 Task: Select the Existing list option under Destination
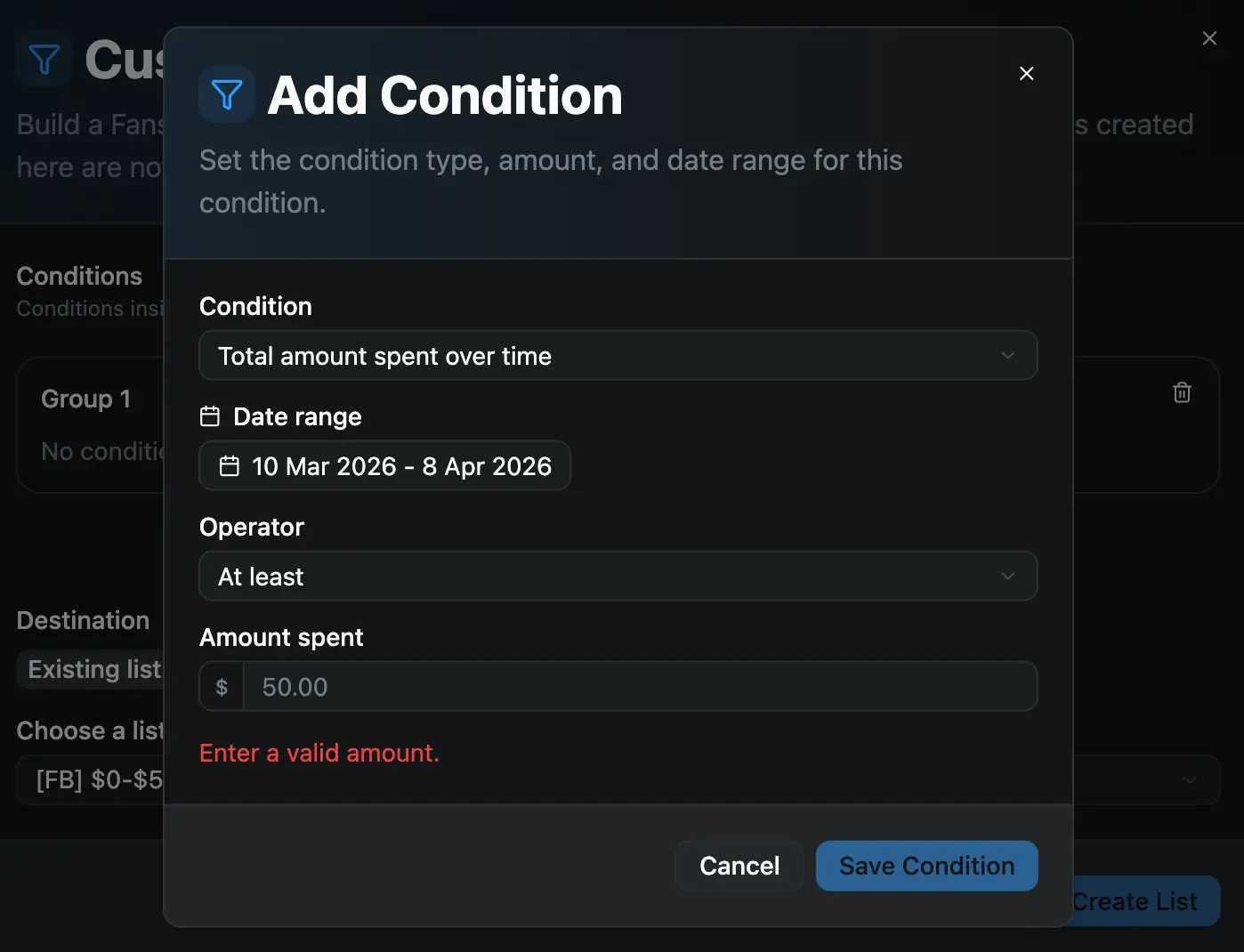[92, 668]
